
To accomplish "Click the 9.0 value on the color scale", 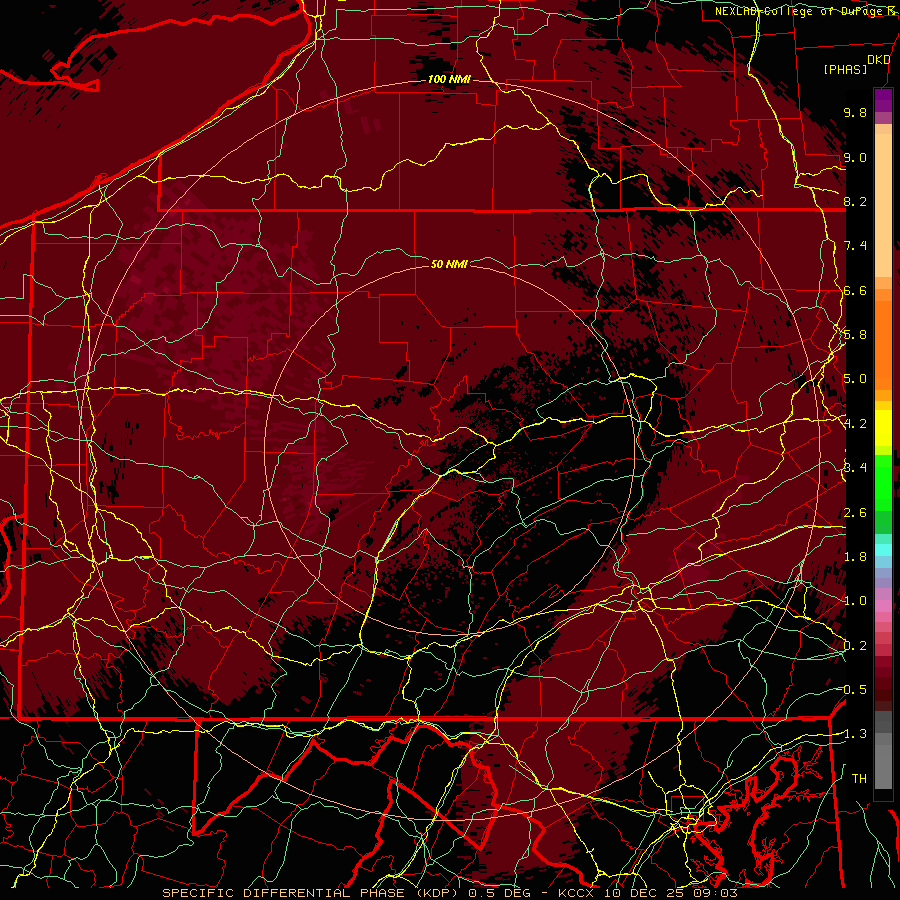I will click(x=855, y=157).
